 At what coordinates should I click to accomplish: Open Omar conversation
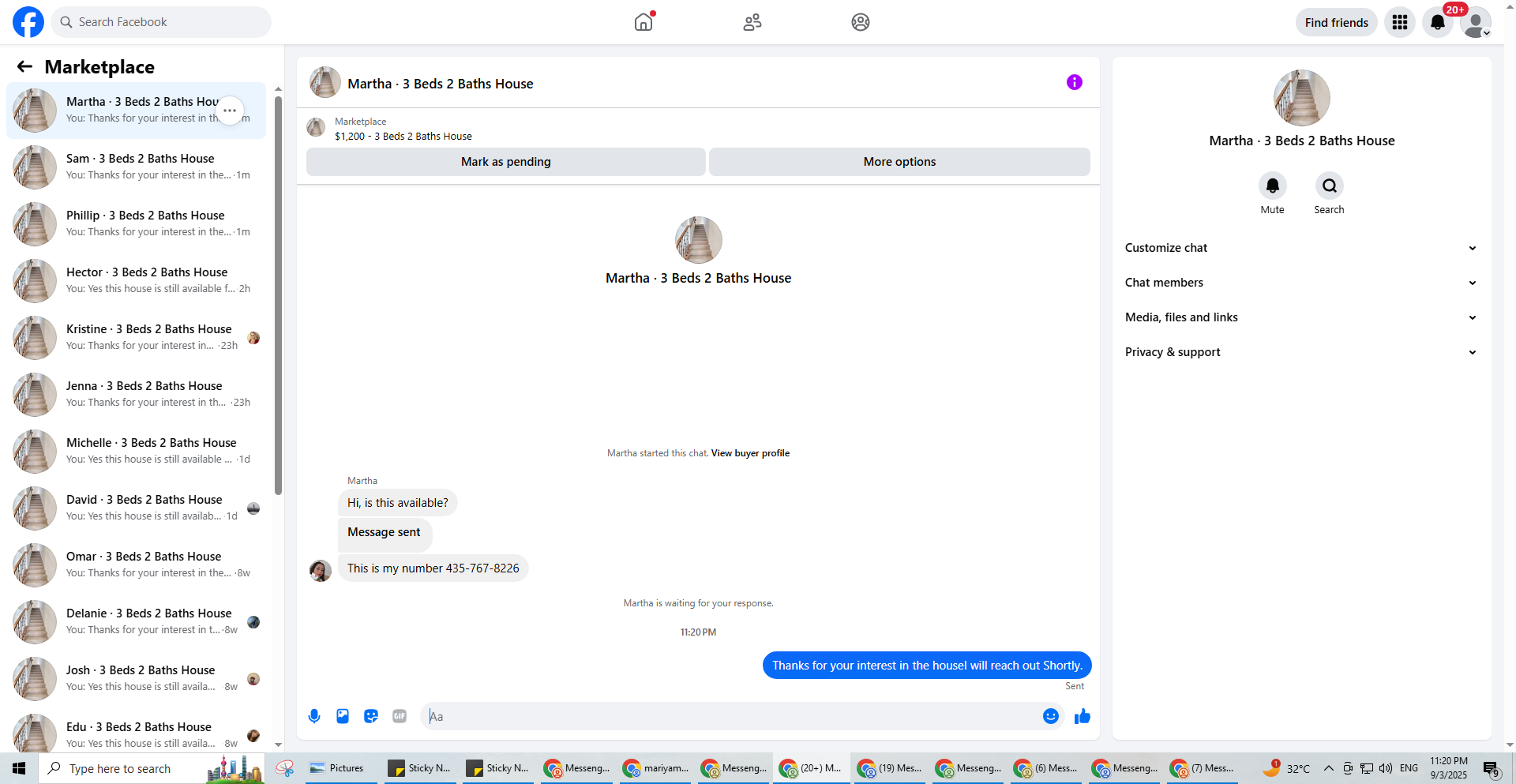coord(136,565)
